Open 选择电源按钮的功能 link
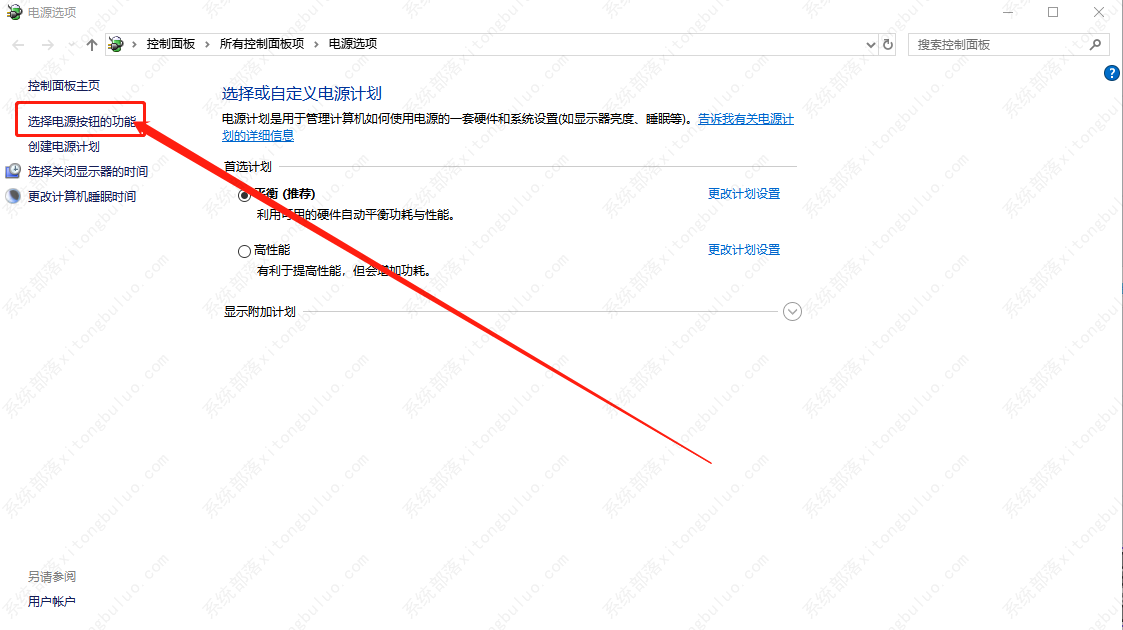Image resolution: width=1123 pixels, height=630 pixels. tap(82, 121)
